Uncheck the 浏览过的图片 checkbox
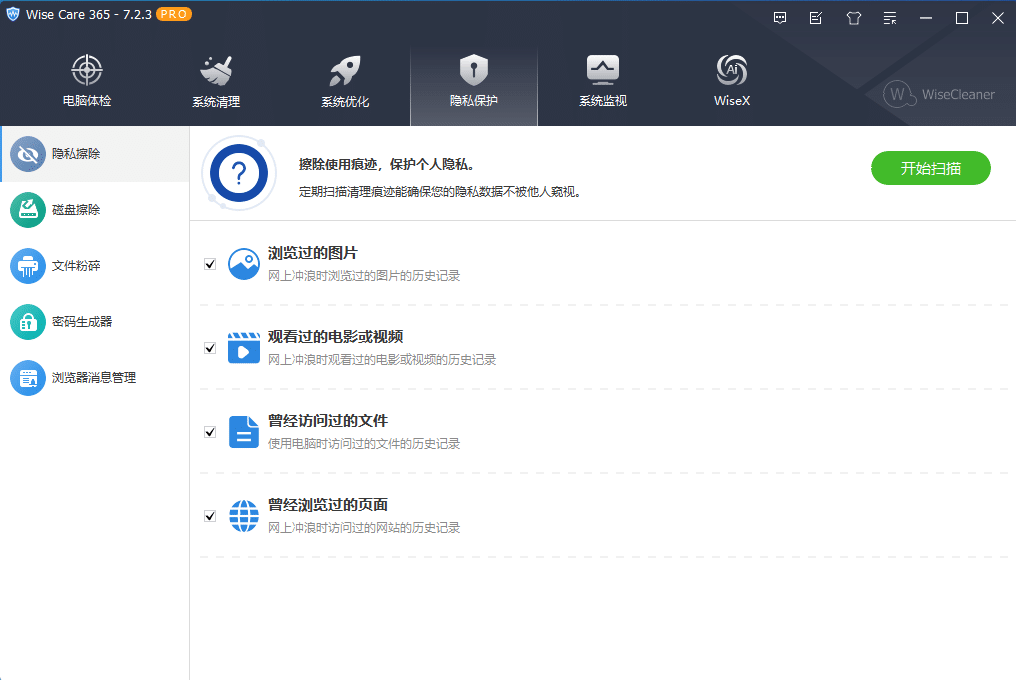This screenshot has width=1016, height=680. tap(210, 264)
